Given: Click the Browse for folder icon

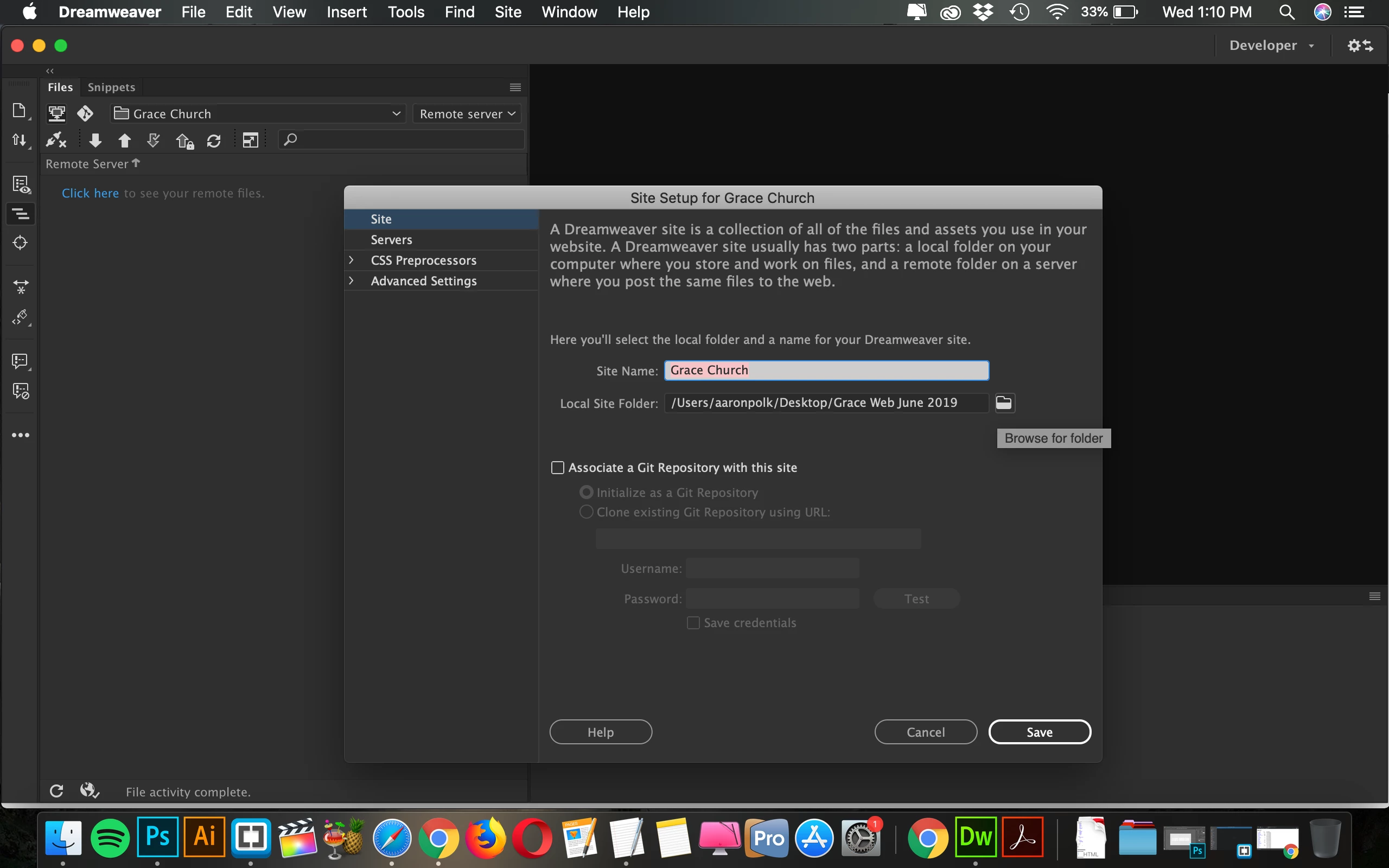Looking at the screenshot, I should pyautogui.click(x=1003, y=403).
